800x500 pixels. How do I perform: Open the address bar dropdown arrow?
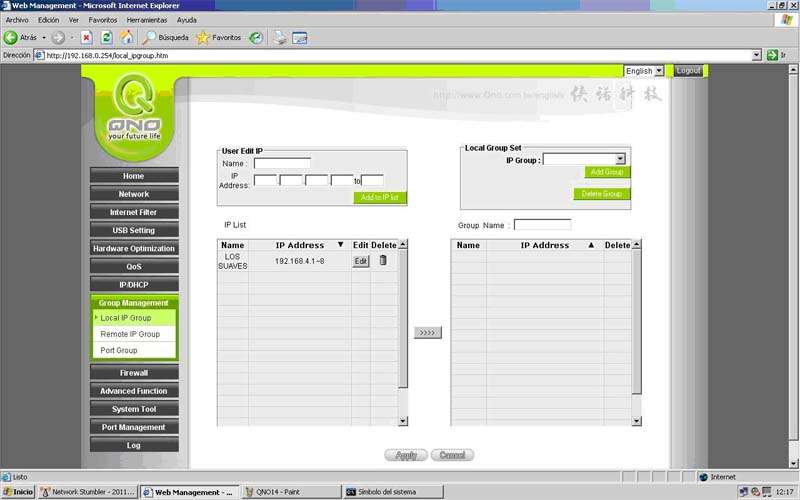coord(757,55)
